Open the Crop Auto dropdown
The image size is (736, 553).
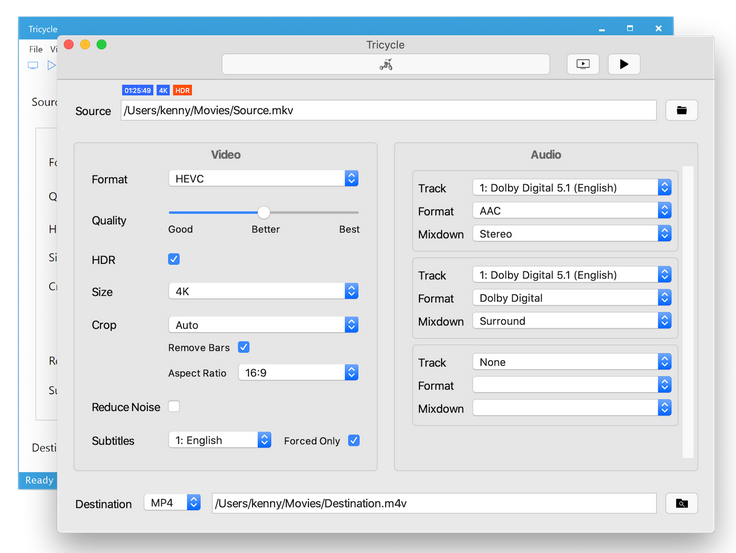263,324
